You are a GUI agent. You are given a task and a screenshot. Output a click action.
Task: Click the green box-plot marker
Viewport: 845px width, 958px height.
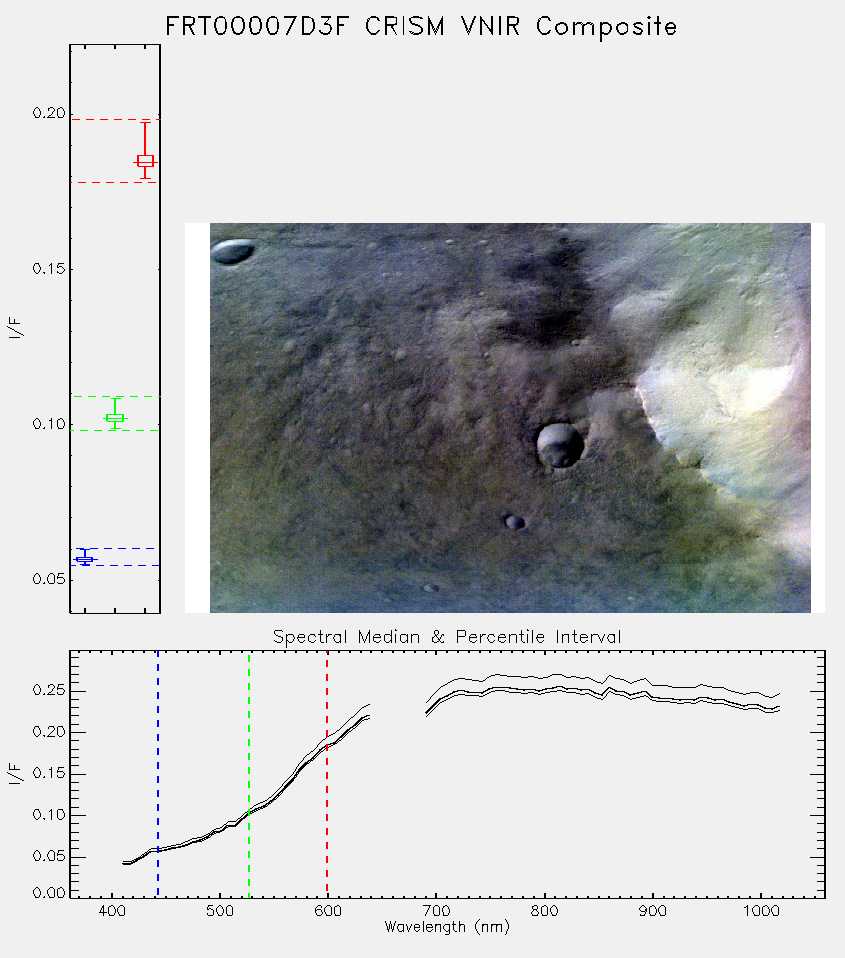click(115, 418)
